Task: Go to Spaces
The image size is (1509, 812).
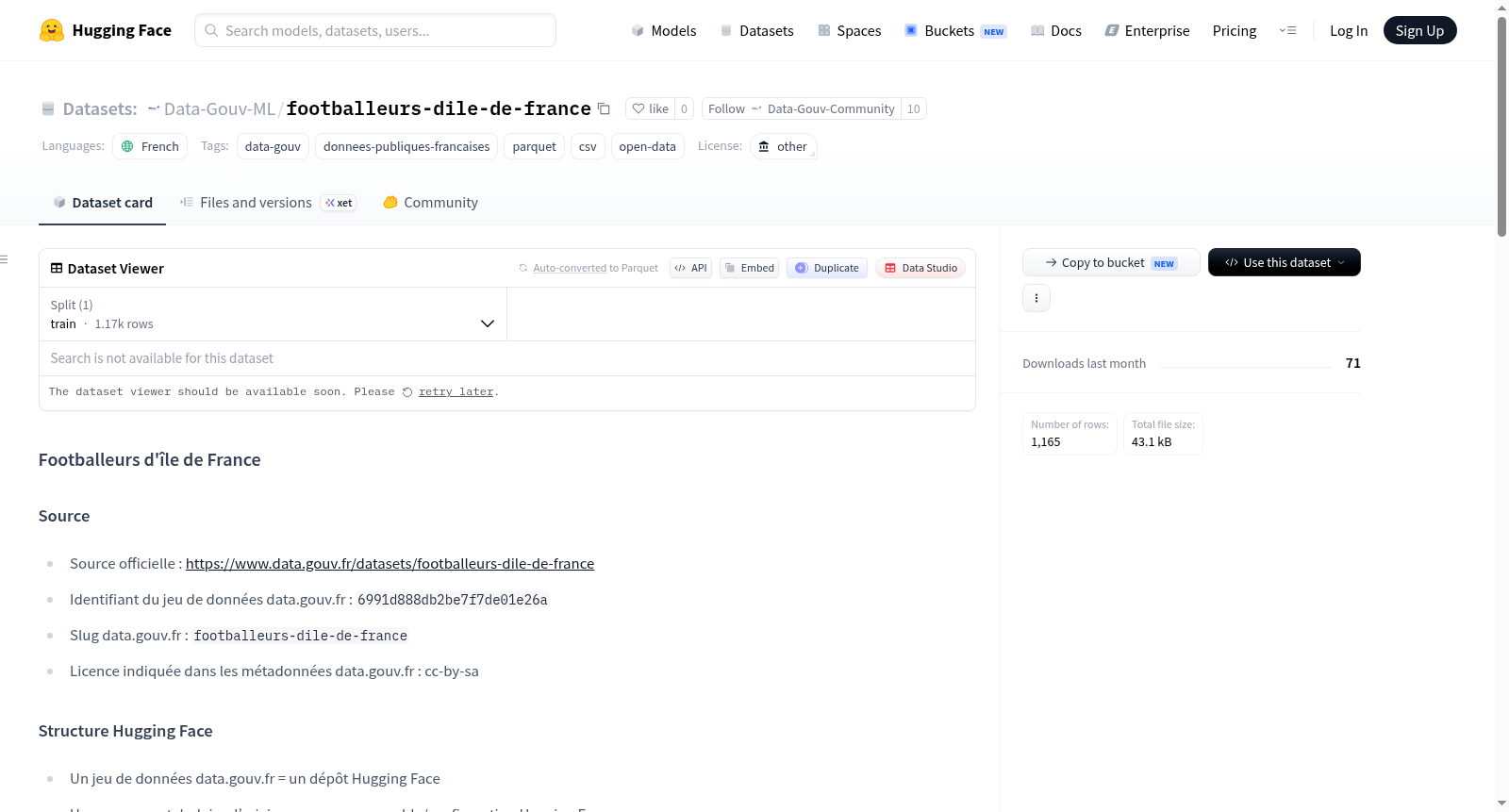Action: (850, 31)
